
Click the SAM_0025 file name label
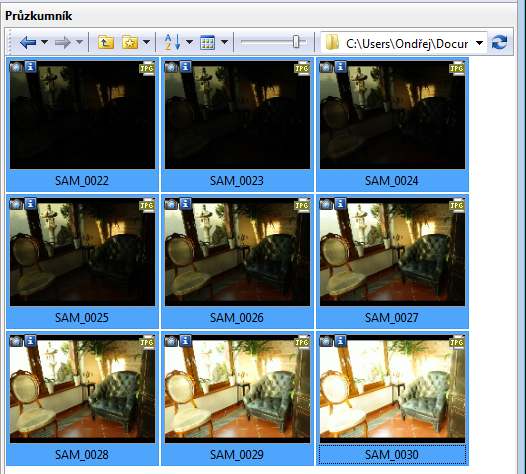tap(82, 318)
